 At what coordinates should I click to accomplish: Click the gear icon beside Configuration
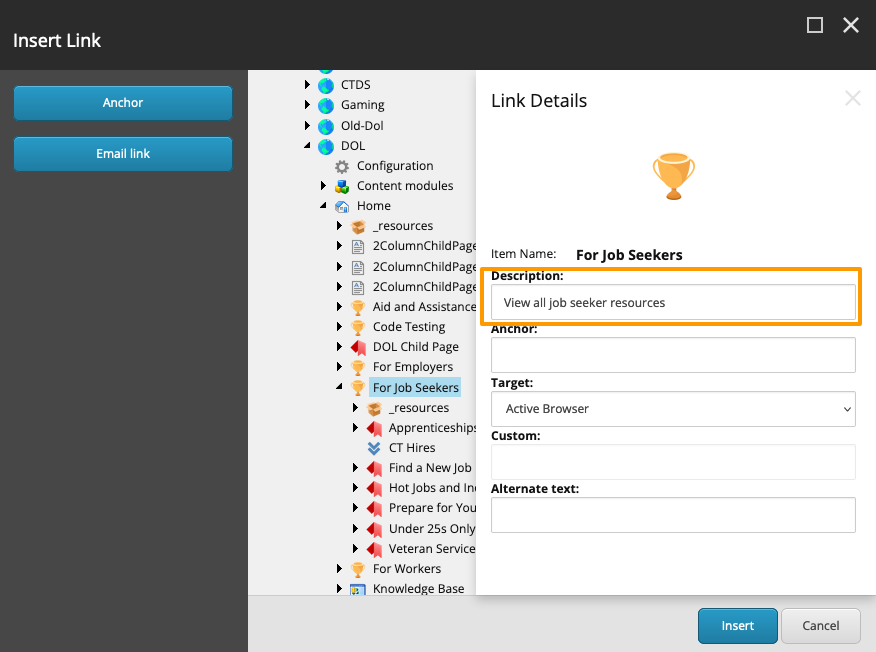click(342, 166)
